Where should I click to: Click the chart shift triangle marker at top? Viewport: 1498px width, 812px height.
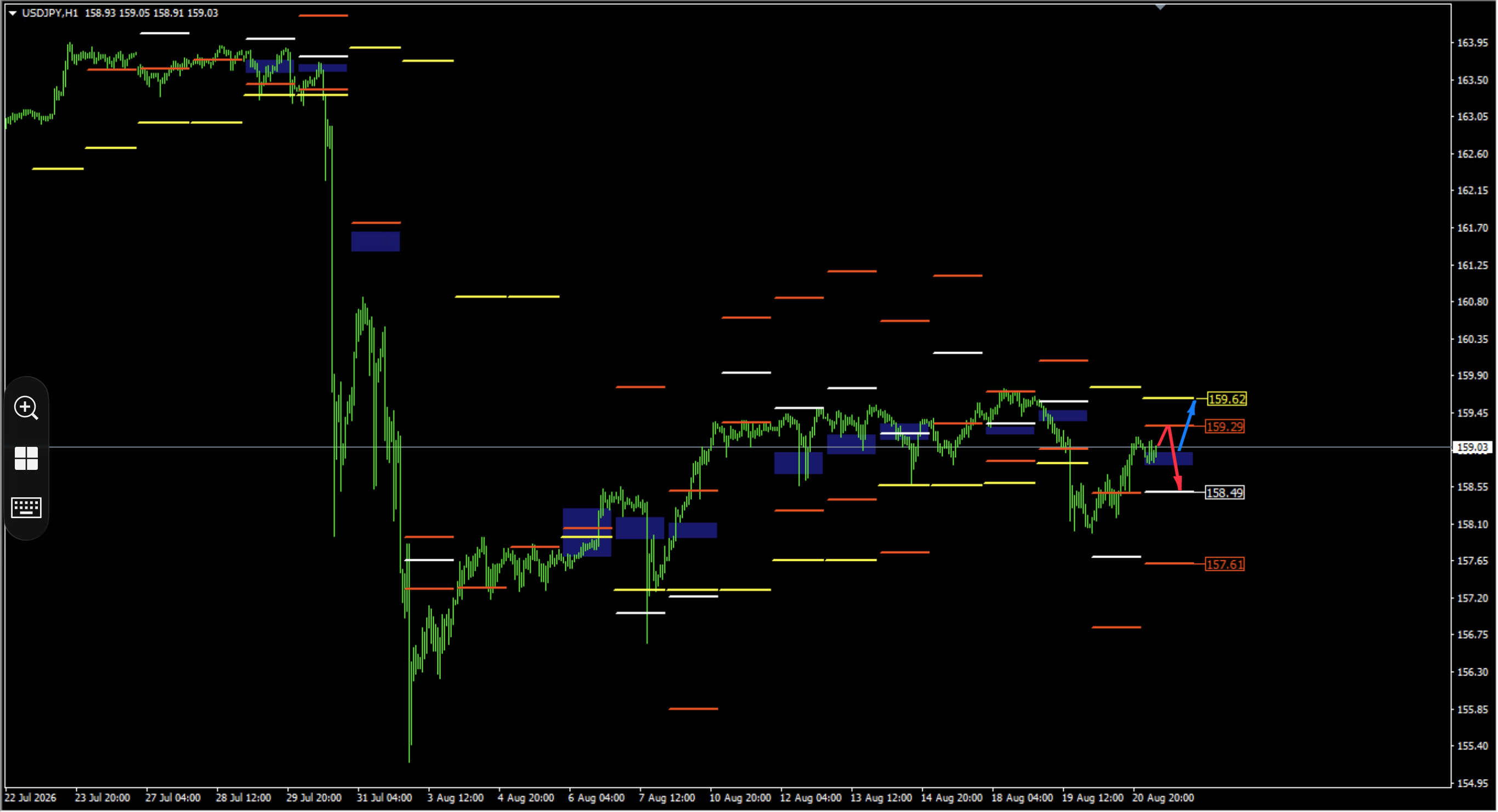tap(1161, 7)
